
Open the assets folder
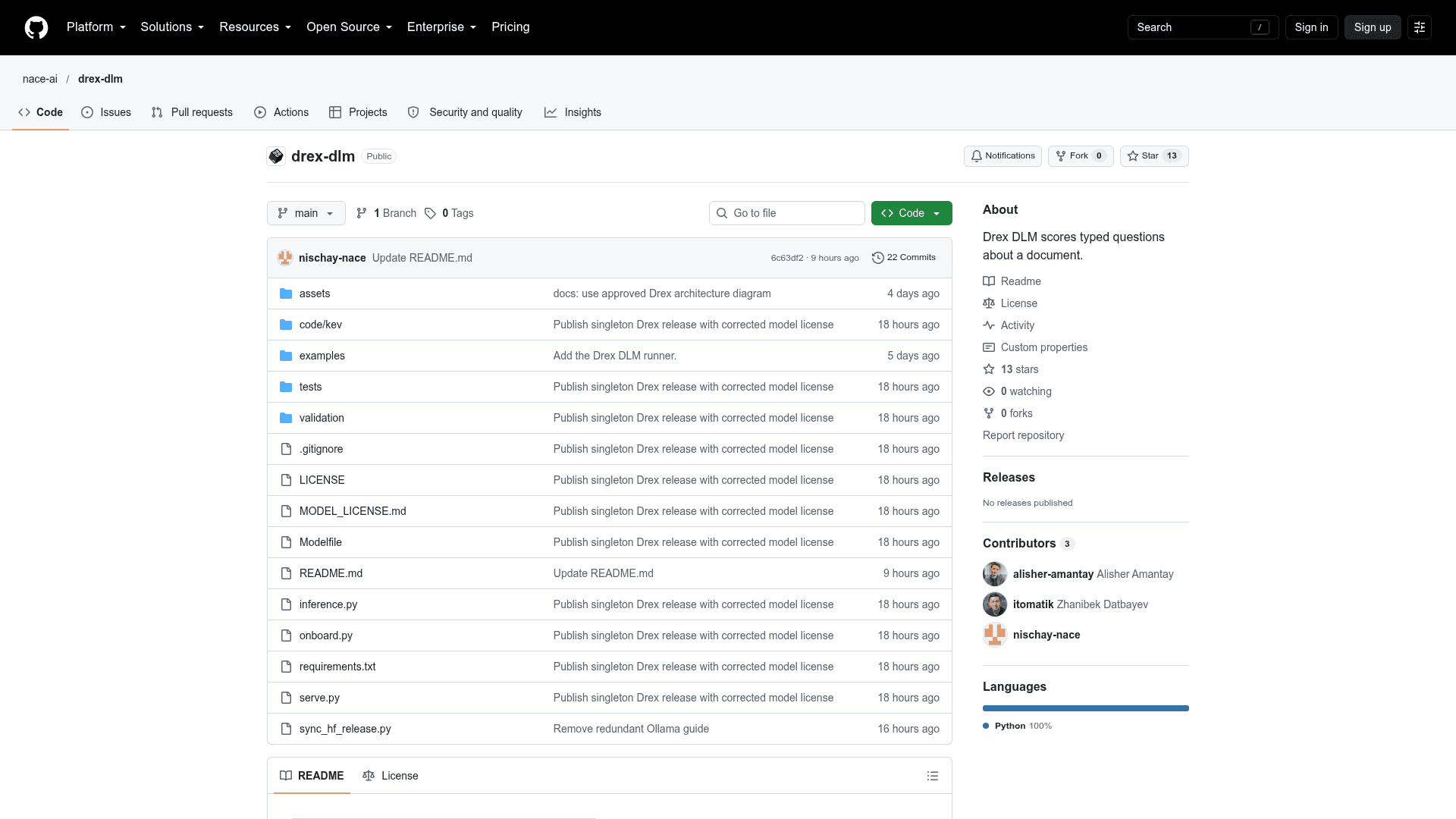(x=315, y=293)
